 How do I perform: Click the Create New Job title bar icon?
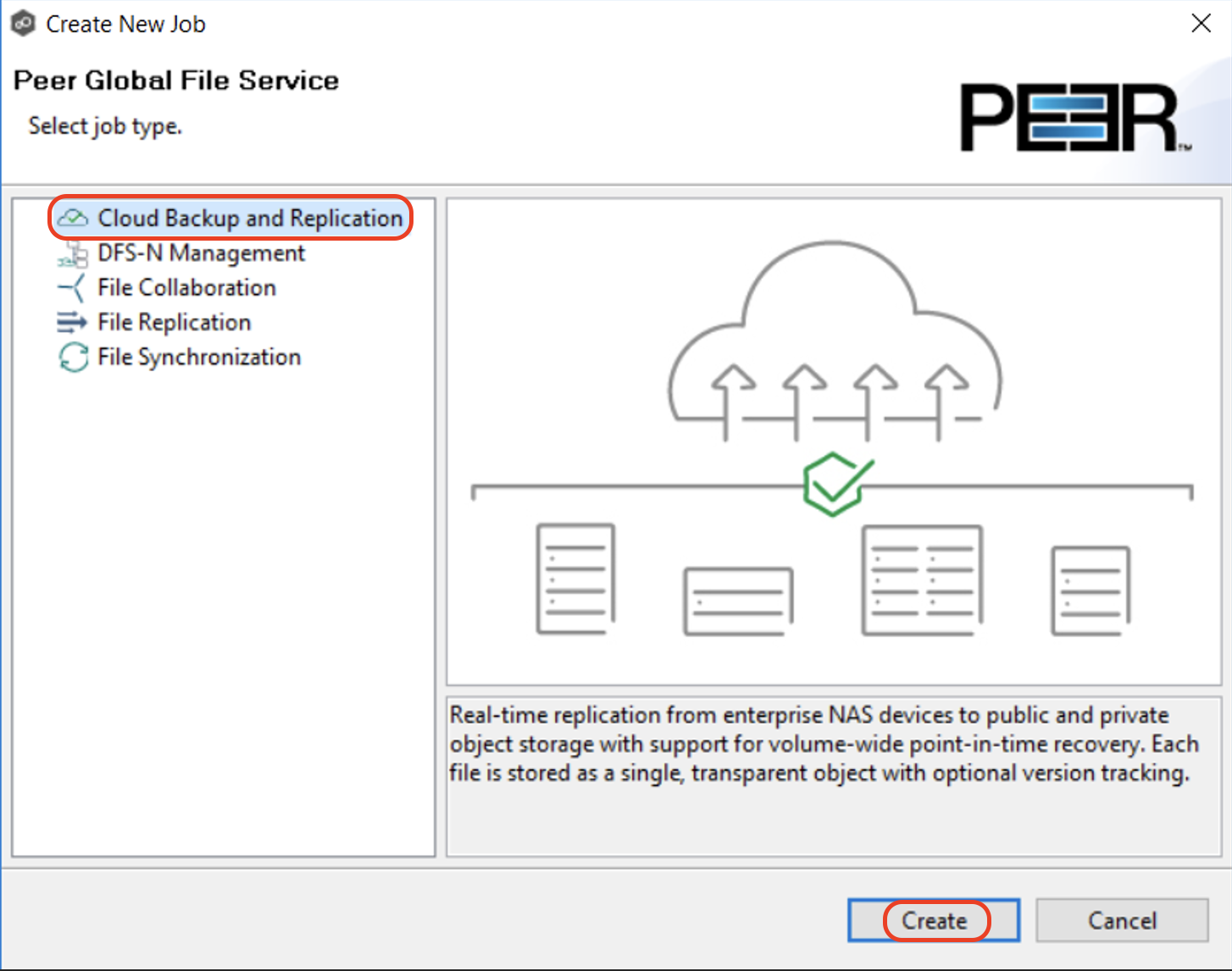pos(23,24)
